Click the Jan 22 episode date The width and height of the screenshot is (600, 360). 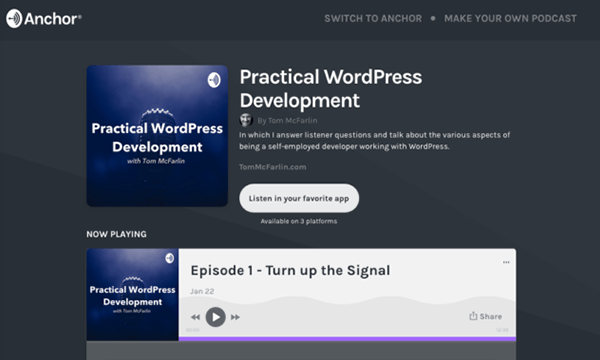pos(202,291)
